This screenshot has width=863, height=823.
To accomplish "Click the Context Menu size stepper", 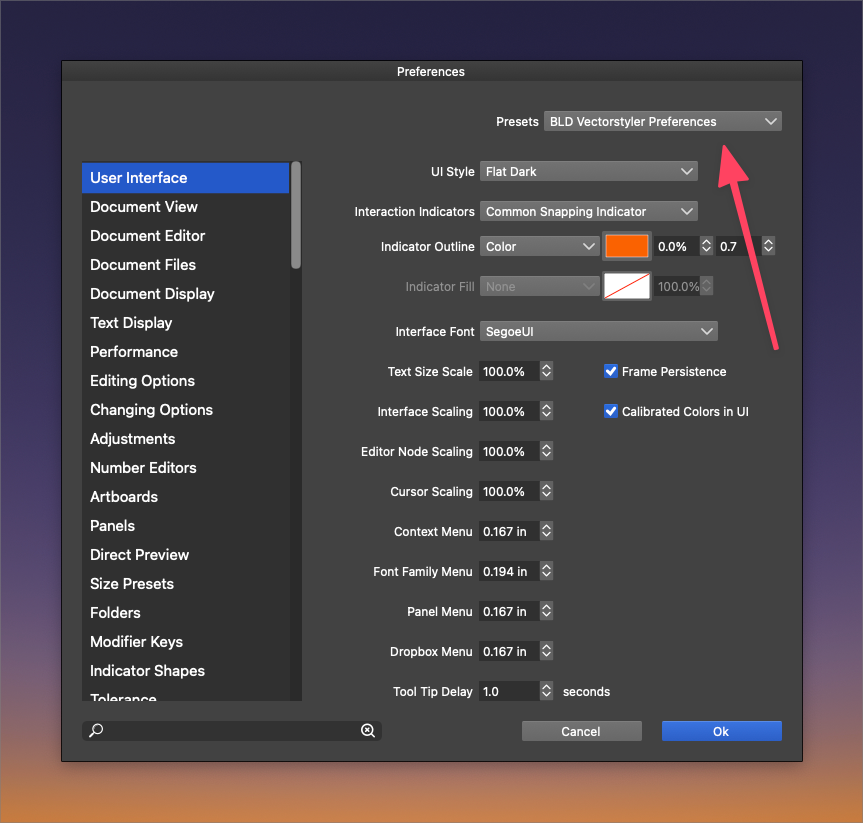I will [x=546, y=531].
